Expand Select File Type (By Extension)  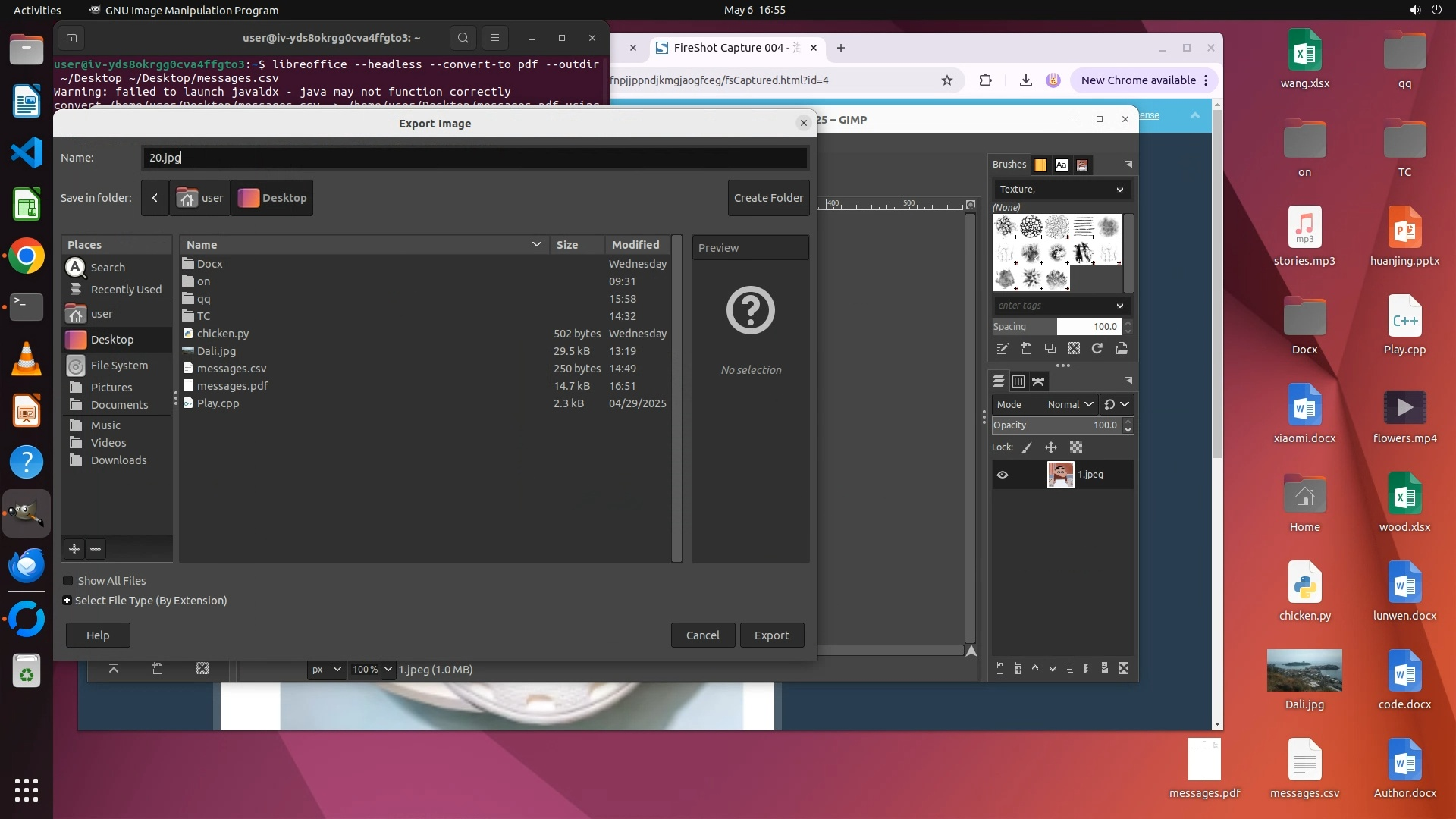[67, 601]
